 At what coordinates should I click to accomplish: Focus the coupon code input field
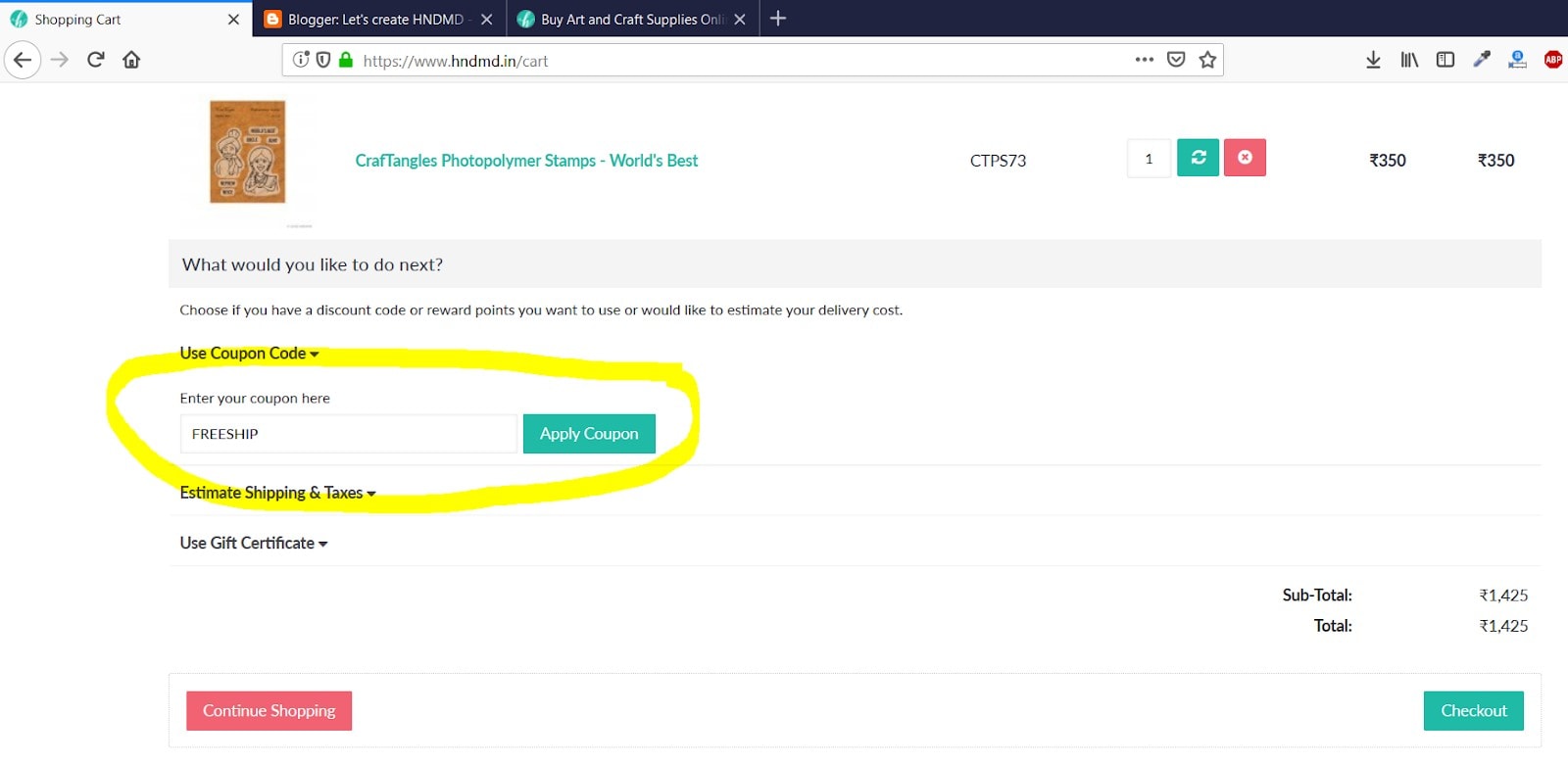(x=348, y=434)
